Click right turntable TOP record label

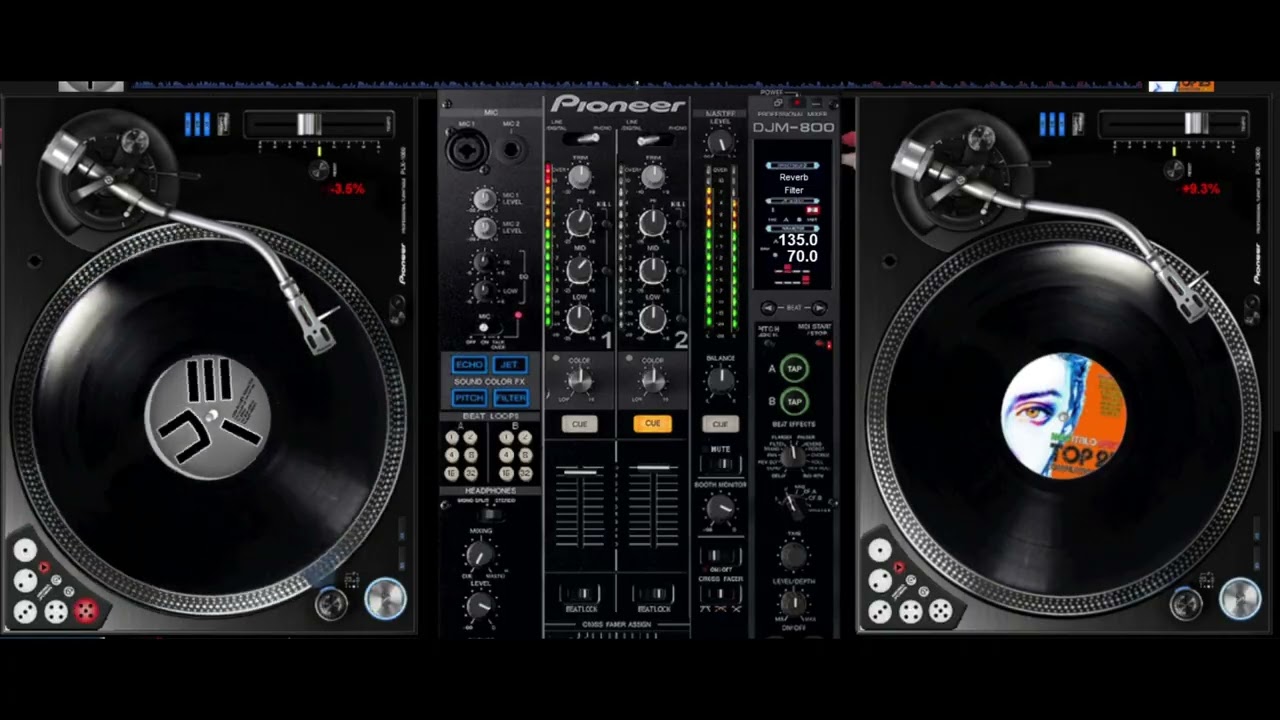pos(1064,416)
